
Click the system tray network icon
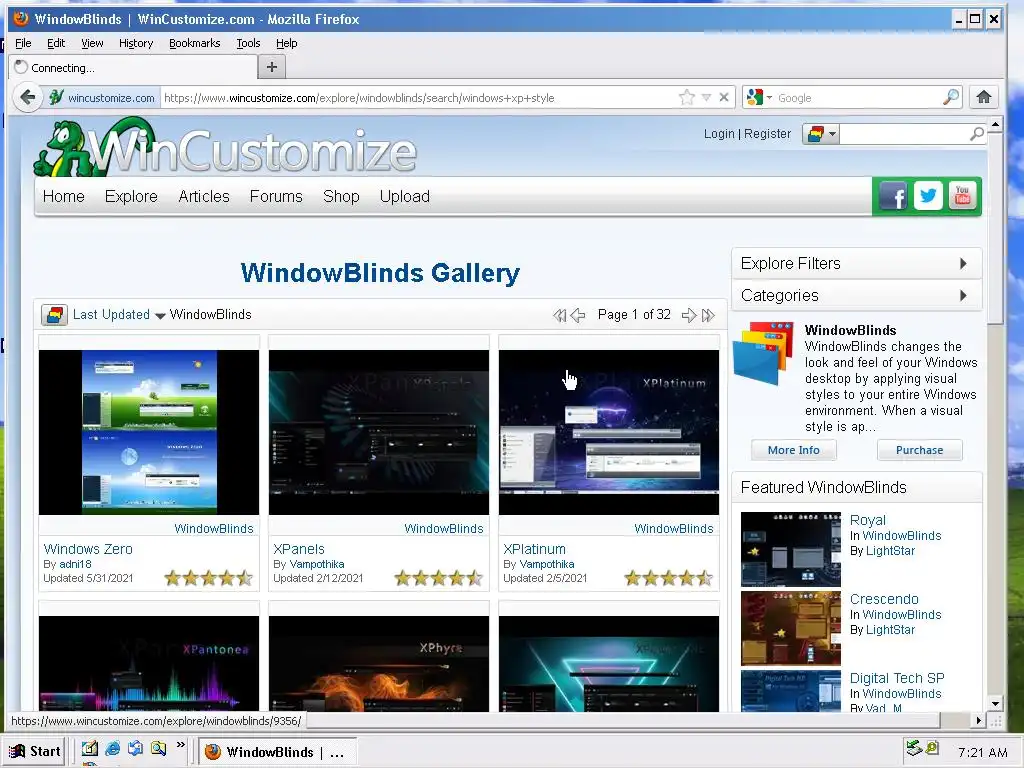pyautogui.click(x=914, y=748)
